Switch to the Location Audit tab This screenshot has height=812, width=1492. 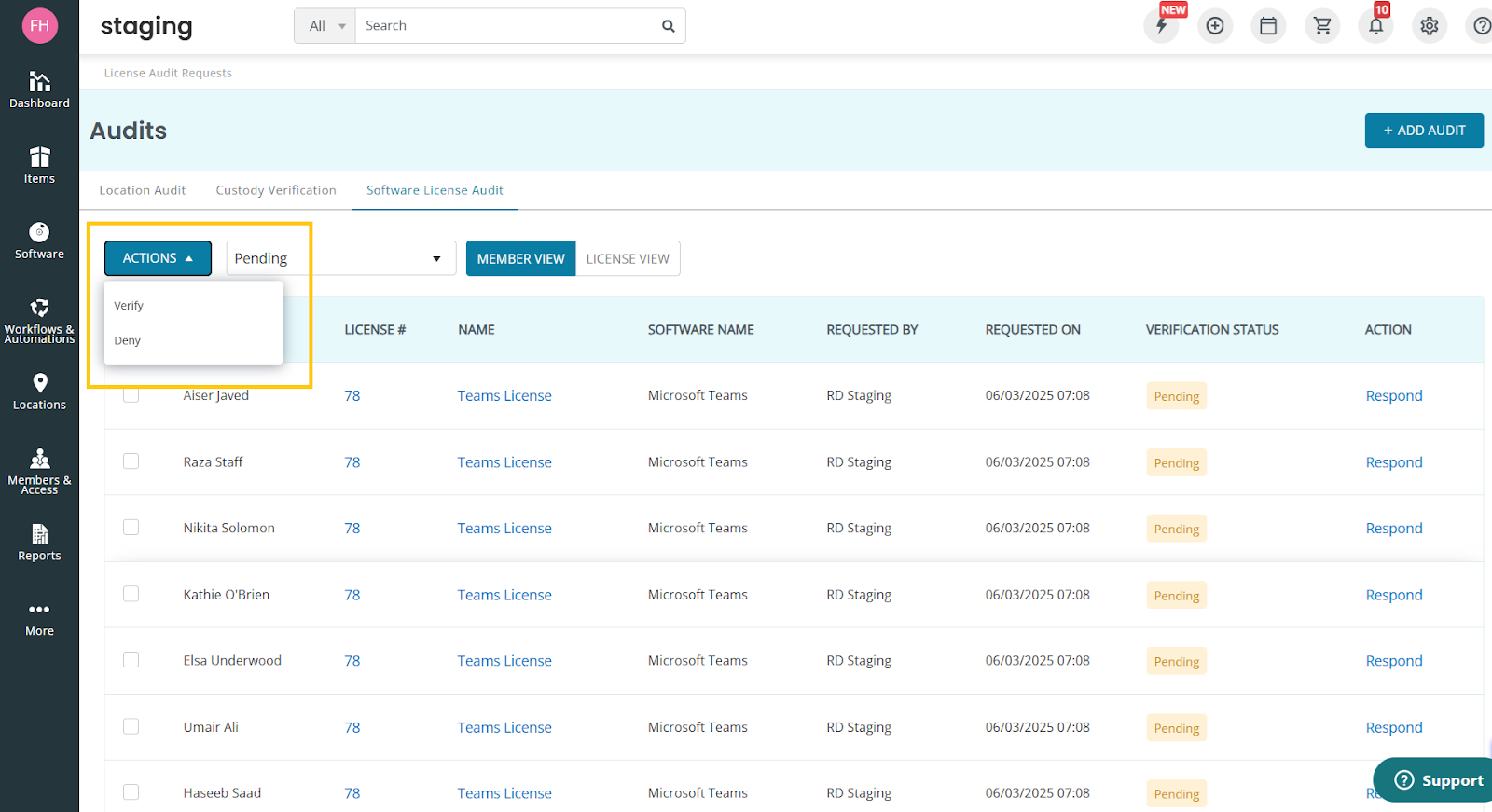click(x=143, y=190)
